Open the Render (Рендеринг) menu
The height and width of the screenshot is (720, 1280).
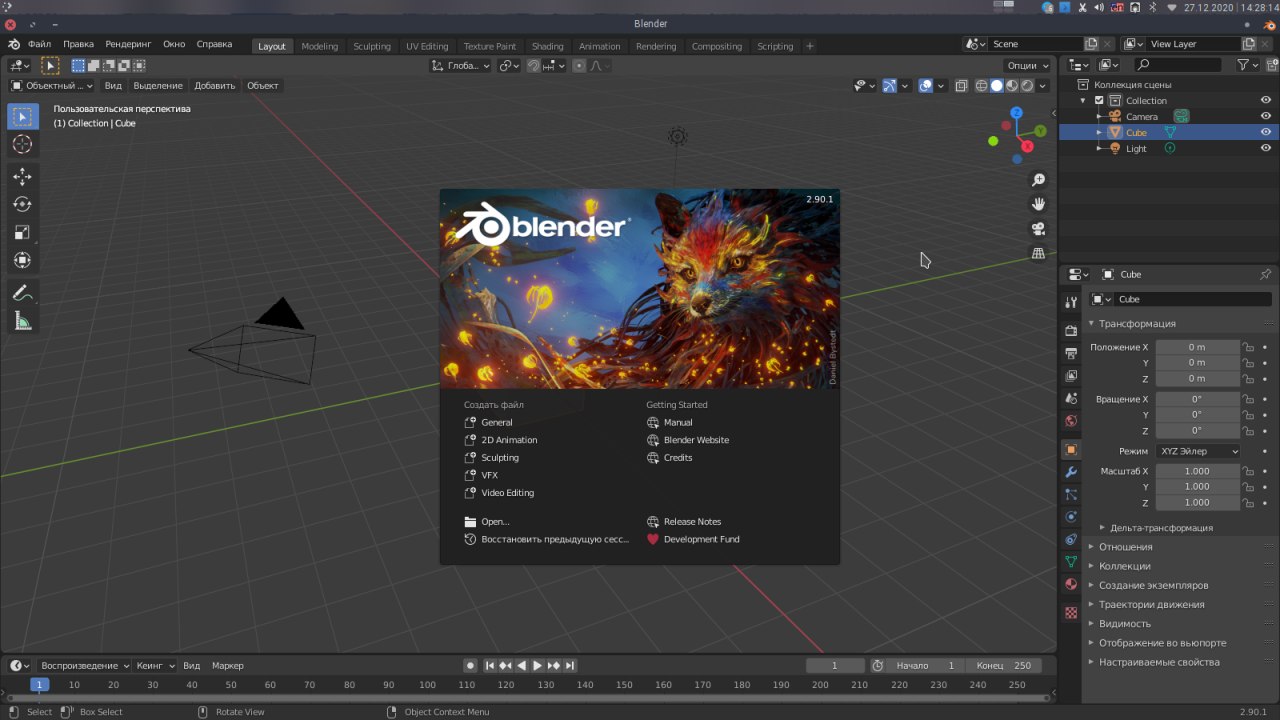pyautogui.click(x=128, y=45)
